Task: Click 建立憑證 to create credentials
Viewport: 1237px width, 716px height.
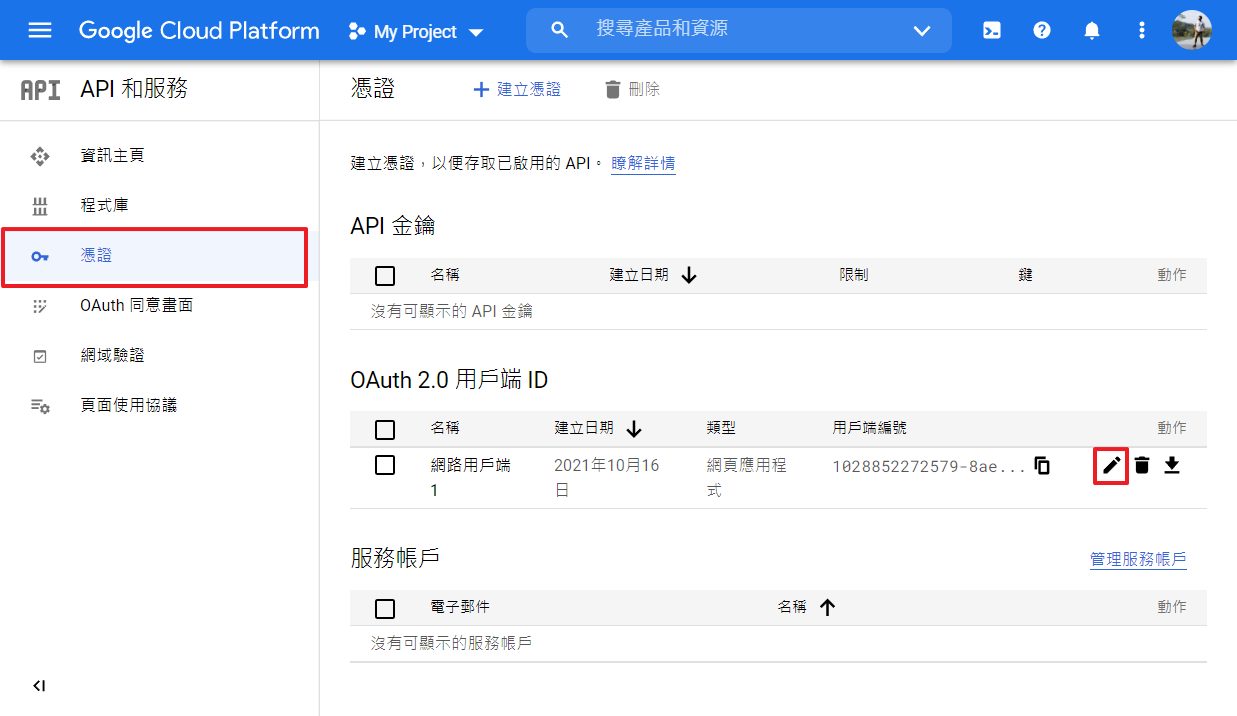Action: [x=516, y=90]
